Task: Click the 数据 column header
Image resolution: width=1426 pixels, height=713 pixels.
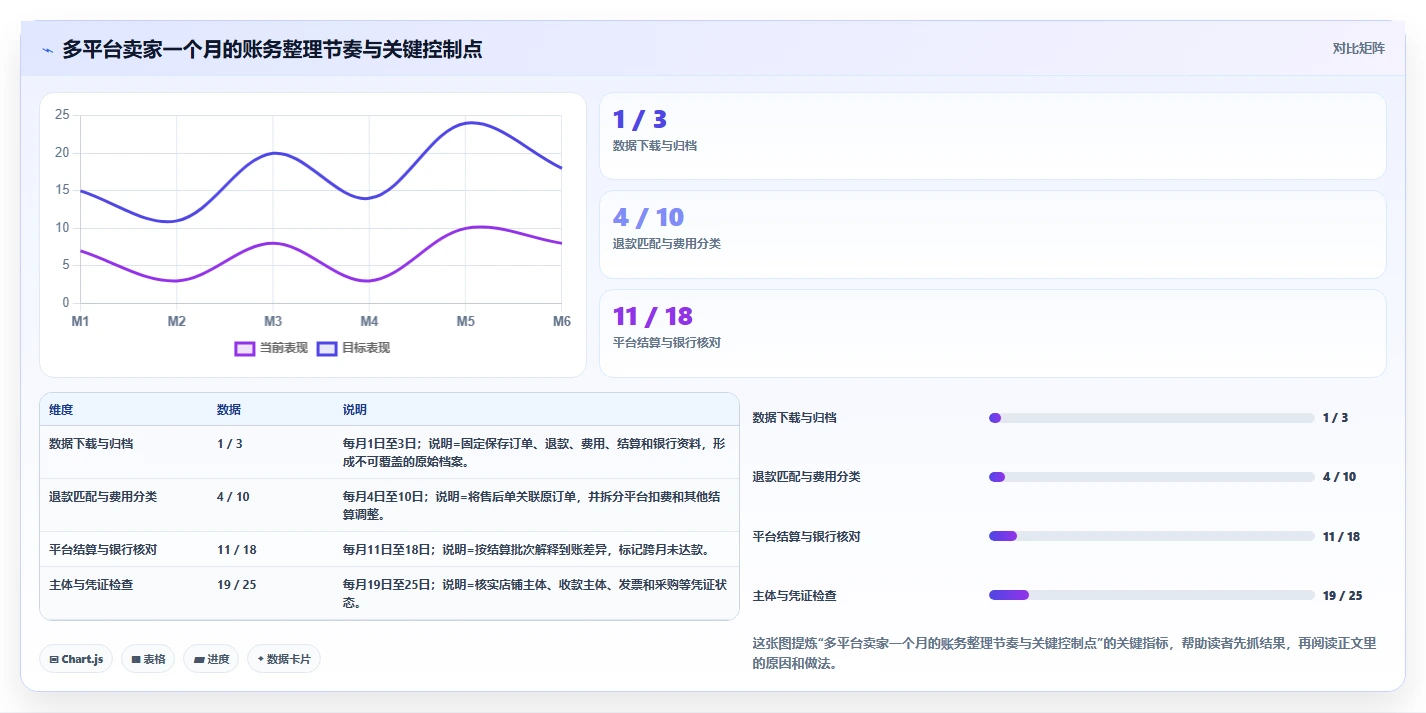Action: click(x=229, y=410)
